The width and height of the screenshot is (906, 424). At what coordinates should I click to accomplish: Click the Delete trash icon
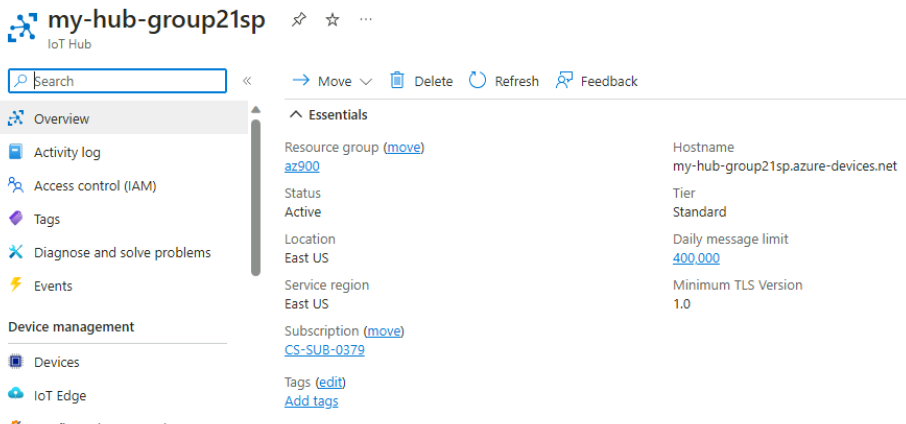point(397,81)
